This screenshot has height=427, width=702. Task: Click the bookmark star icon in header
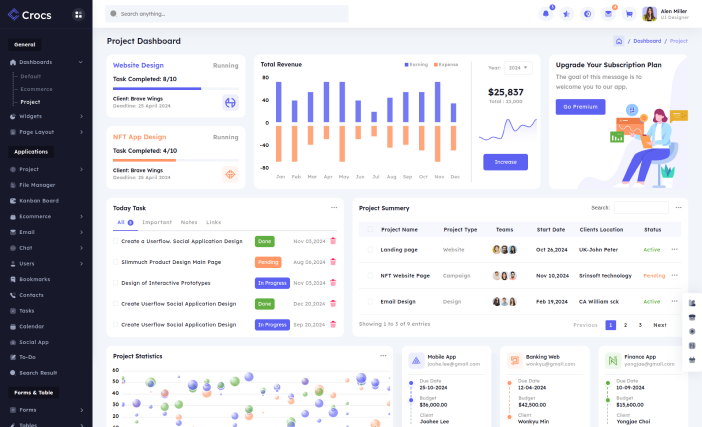pyautogui.click(x=567, y=14)
